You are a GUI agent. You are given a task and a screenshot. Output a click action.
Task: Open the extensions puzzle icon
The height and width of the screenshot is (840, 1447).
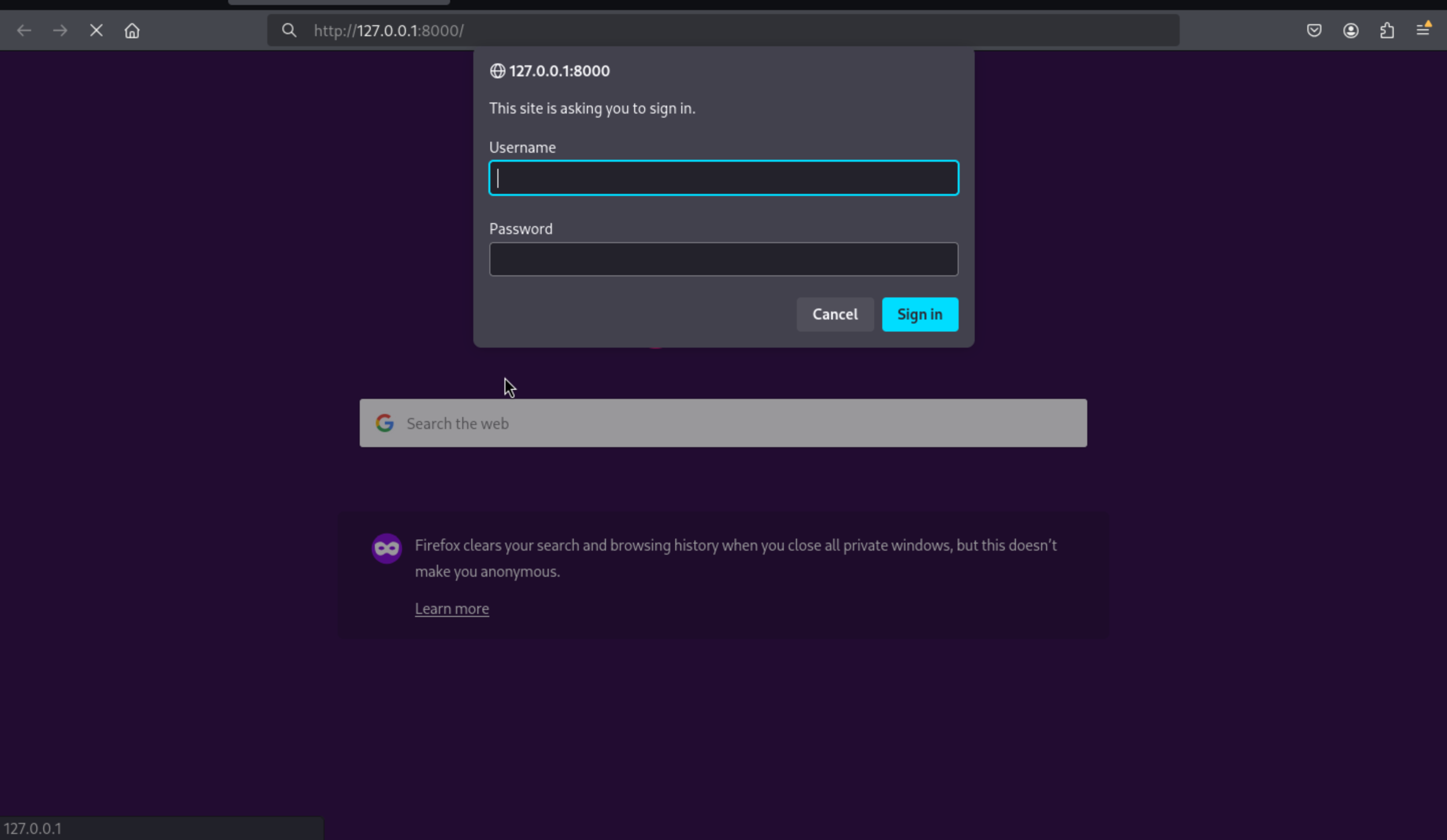point(1387,31)
